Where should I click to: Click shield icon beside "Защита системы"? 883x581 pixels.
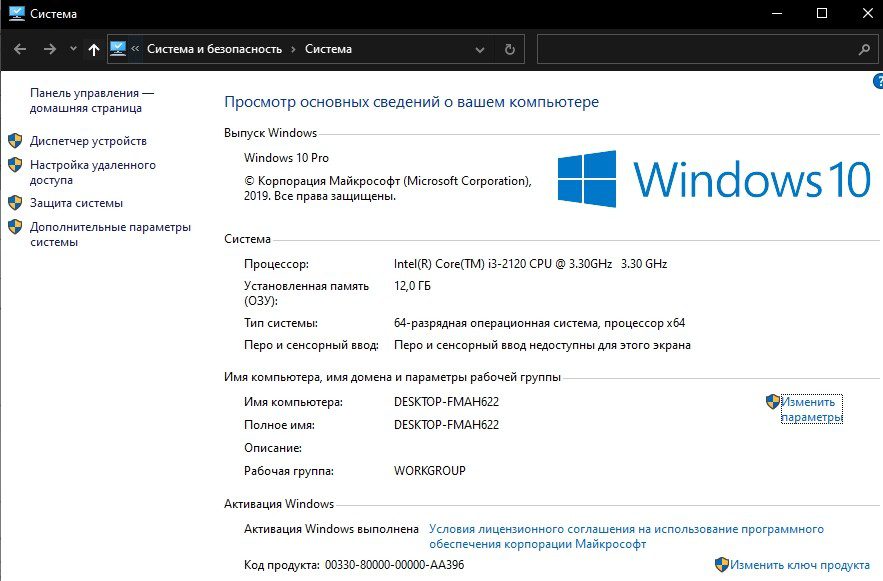coord(15,202)
